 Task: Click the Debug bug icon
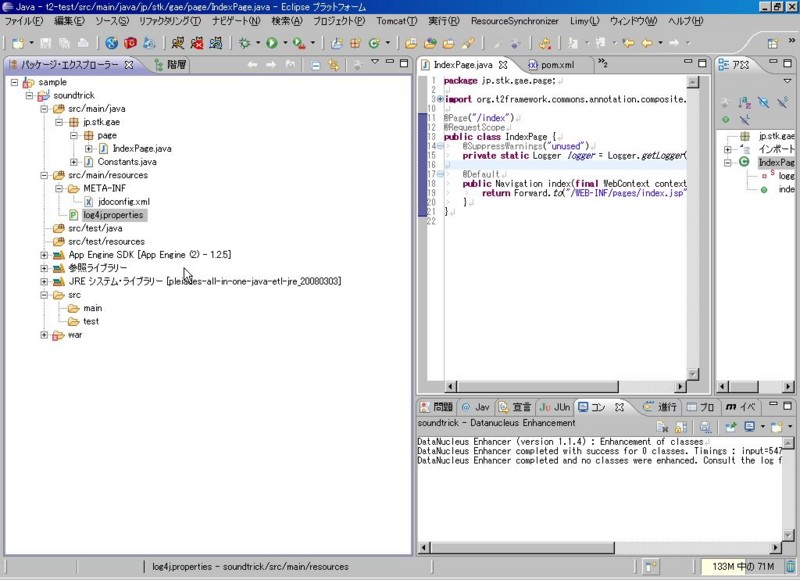tap(245, 43)
